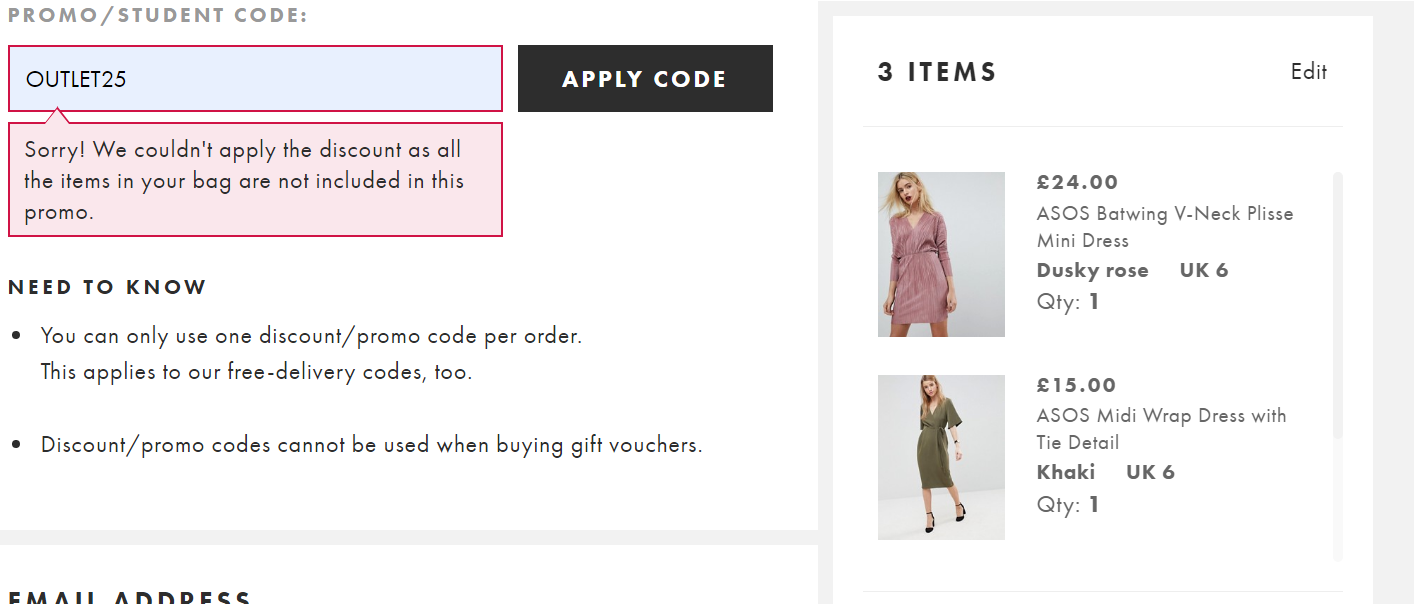Click the PROMO/STUDENT CODE label
1414x604 pixels.
tap(158, 16)
